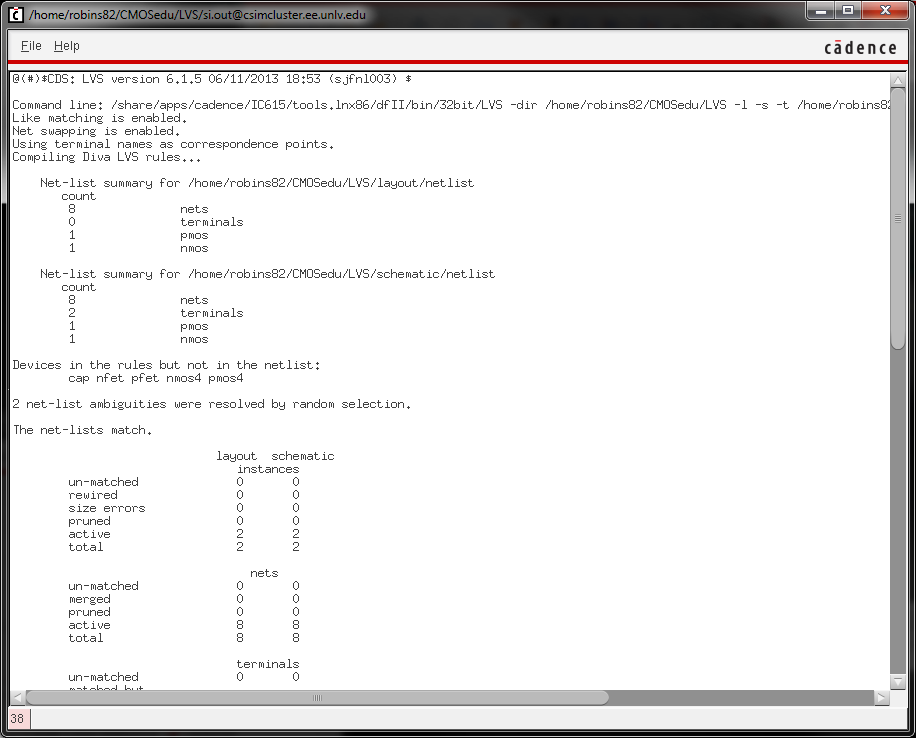
Task: Click 'Like matching is enabled.' line
Action: click(100, 118)
